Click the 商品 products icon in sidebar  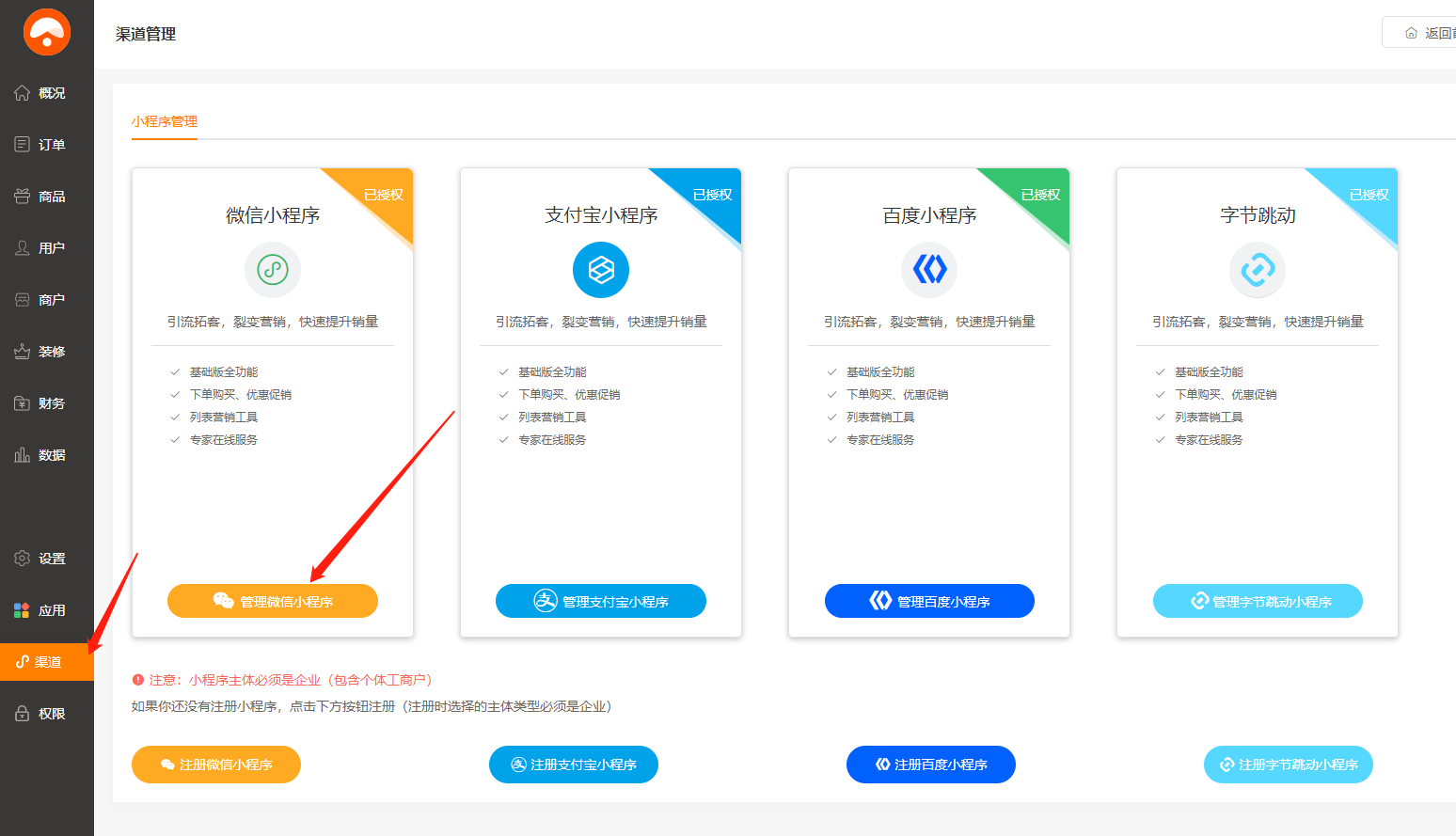(22, 197)
